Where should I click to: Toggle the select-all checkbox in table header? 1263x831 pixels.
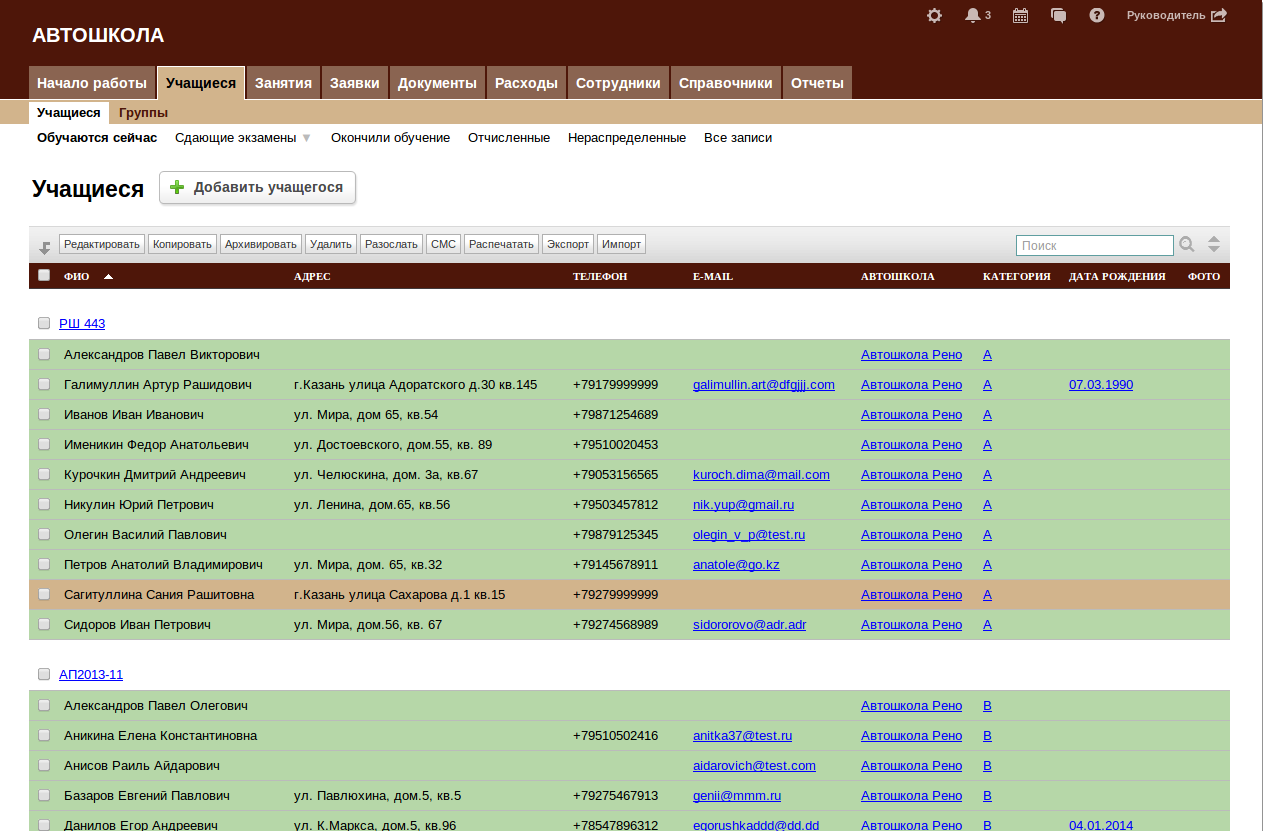(x=44, y=276)
